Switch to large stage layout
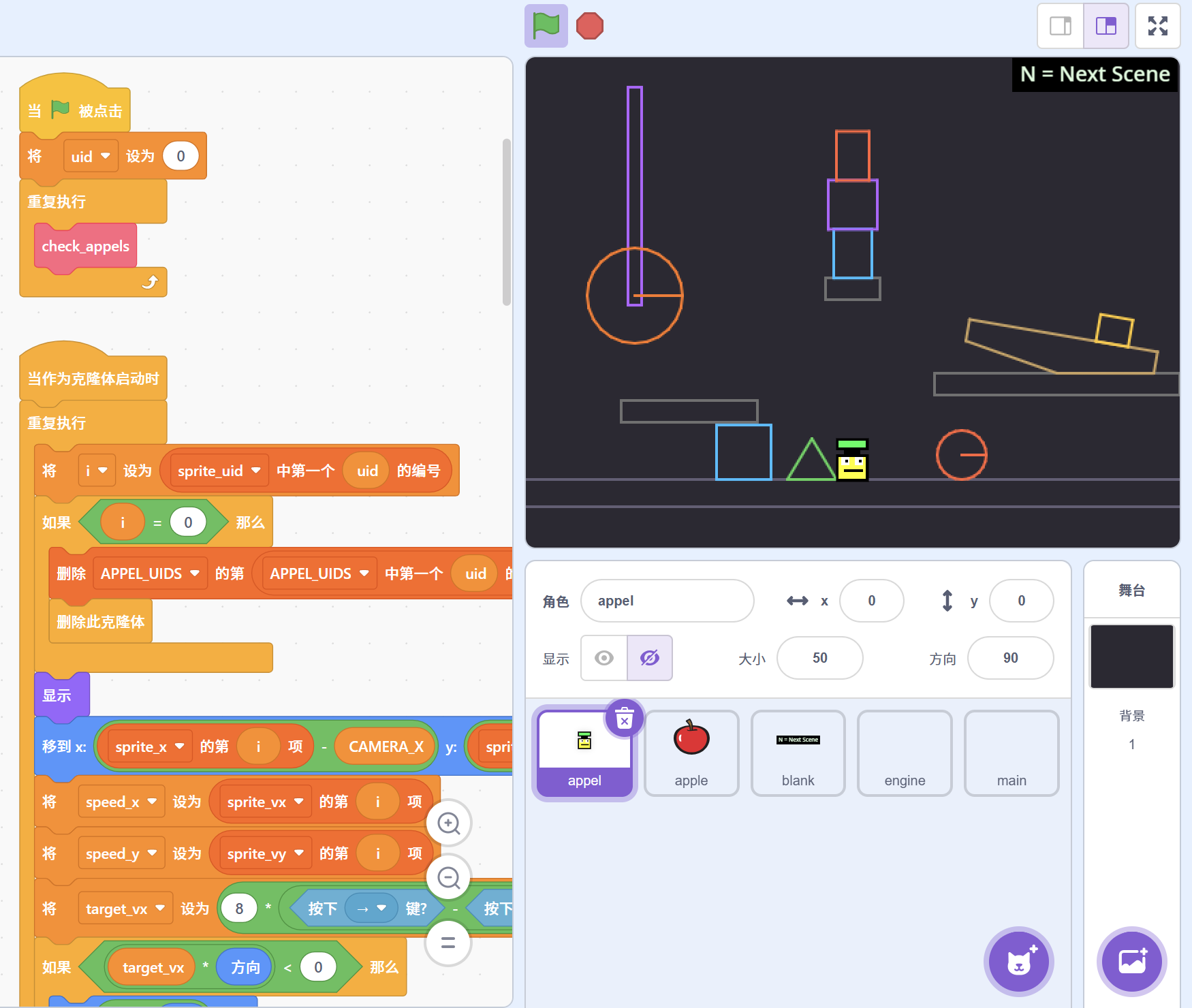Screen dimensions: 1192x1008 pos(1105,26)
